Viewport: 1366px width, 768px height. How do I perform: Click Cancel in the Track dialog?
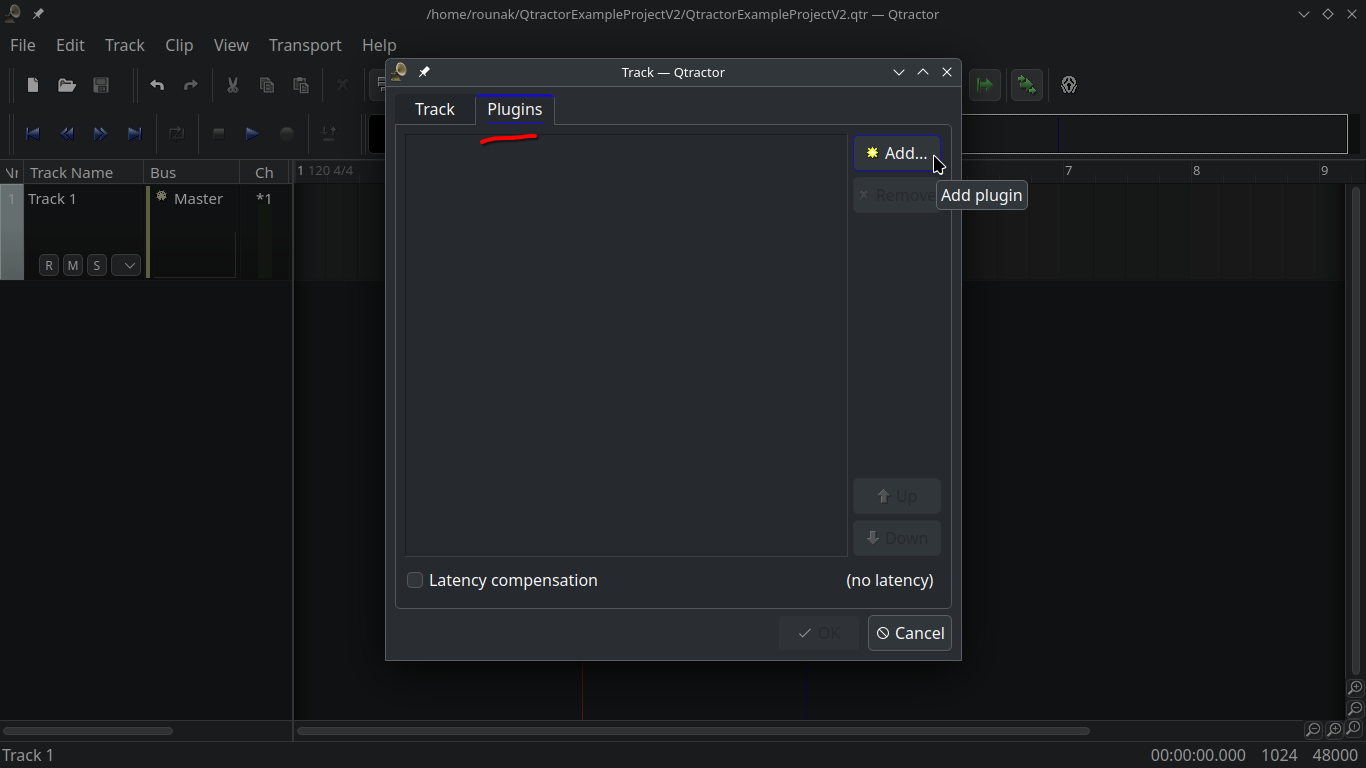[910, 633]
